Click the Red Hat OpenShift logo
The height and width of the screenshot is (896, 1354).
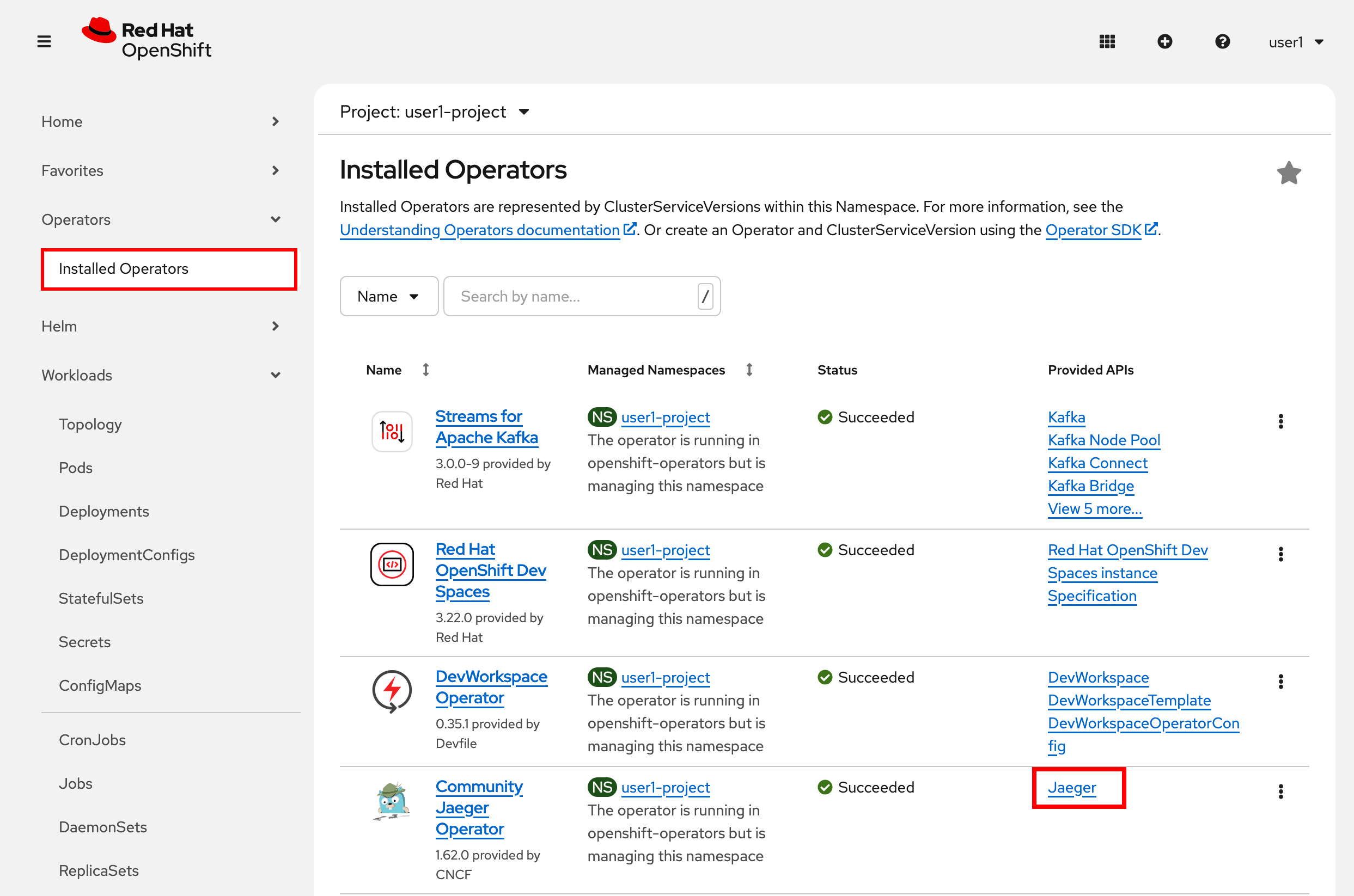coord(147,39)
